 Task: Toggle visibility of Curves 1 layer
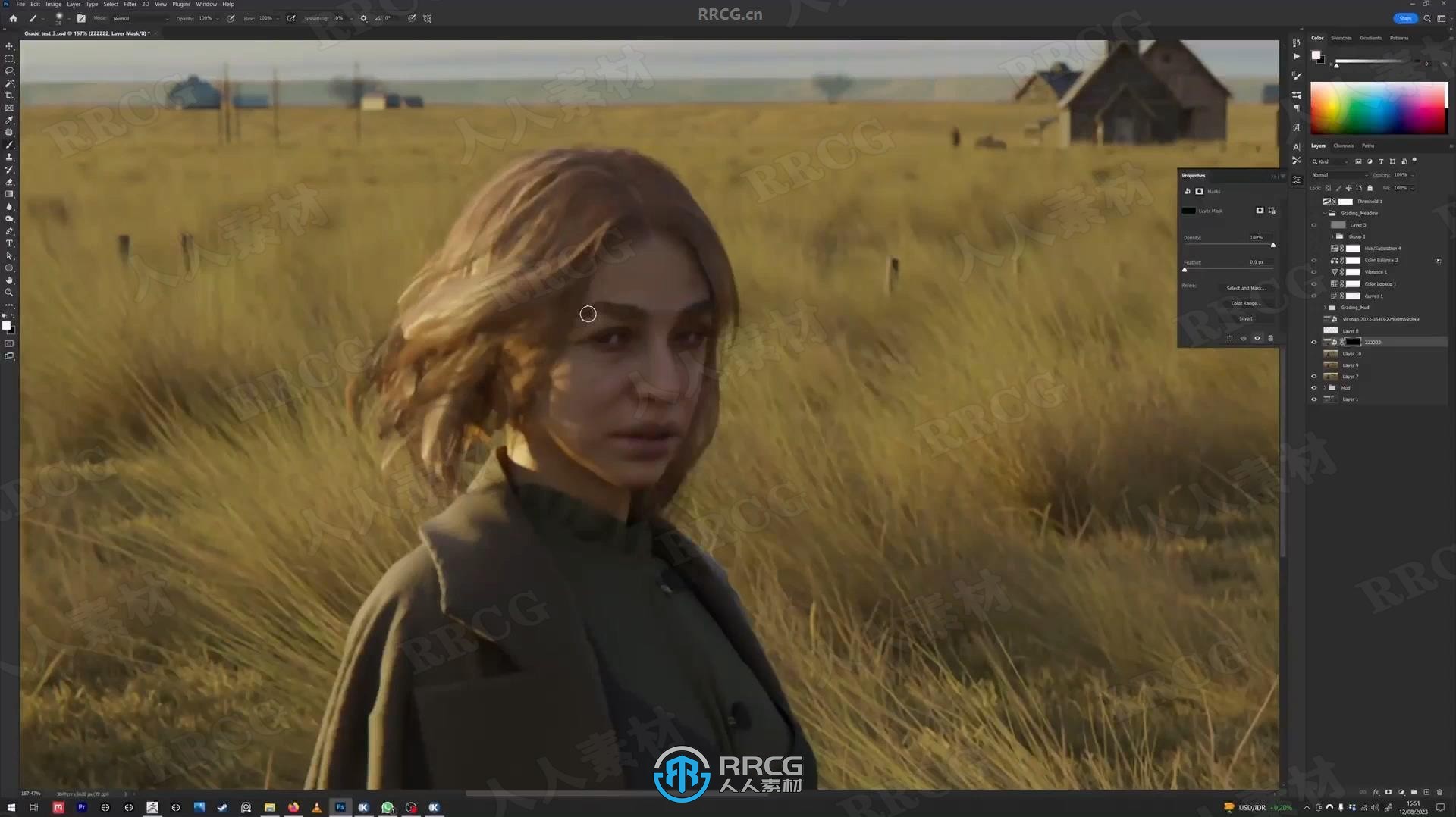pos(1314,296)
